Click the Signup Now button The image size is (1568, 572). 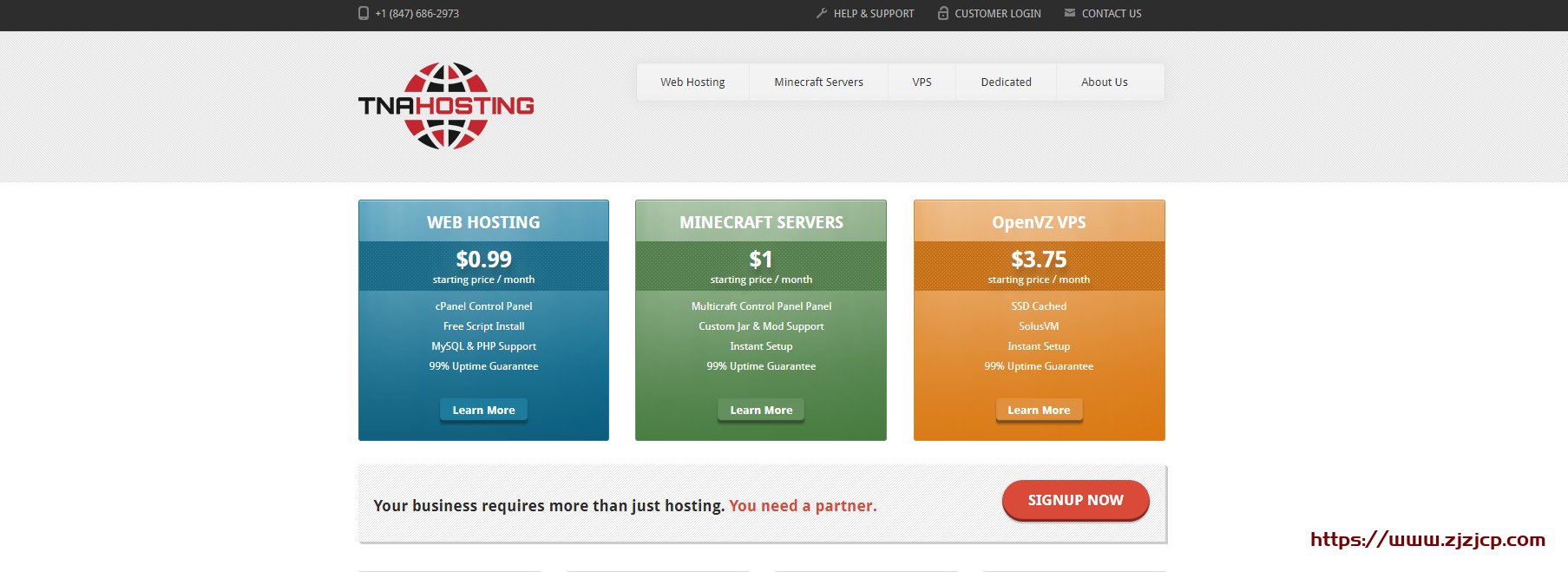[x=1076, y=500]
